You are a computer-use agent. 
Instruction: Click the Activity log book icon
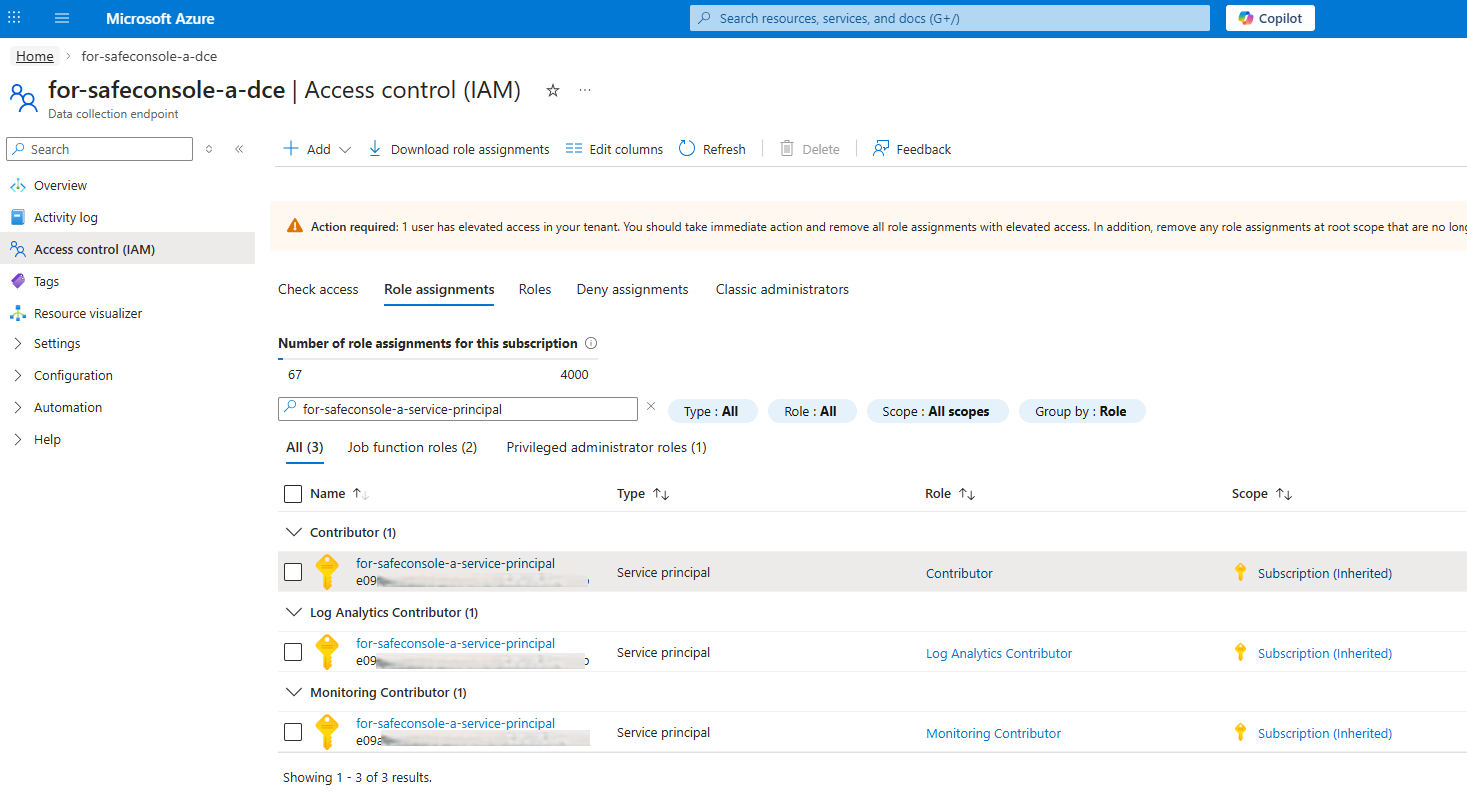(17, 217)
